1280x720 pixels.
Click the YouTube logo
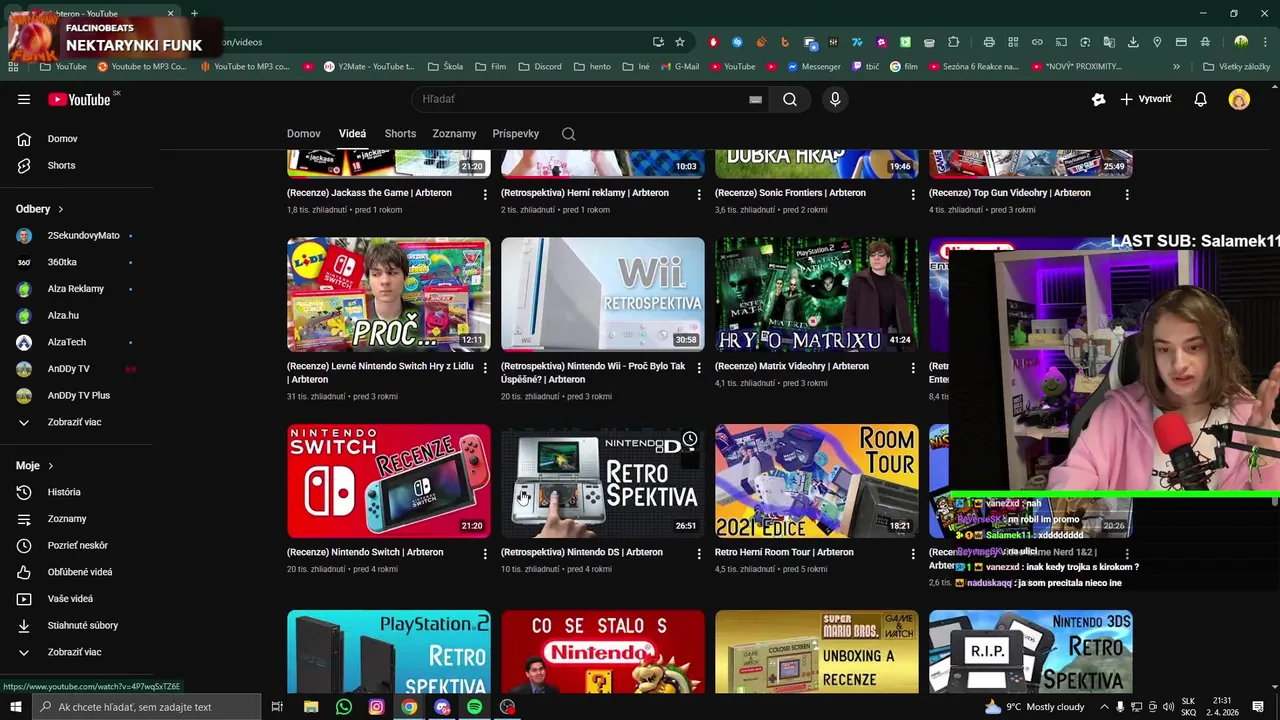(x=80, y=99)
